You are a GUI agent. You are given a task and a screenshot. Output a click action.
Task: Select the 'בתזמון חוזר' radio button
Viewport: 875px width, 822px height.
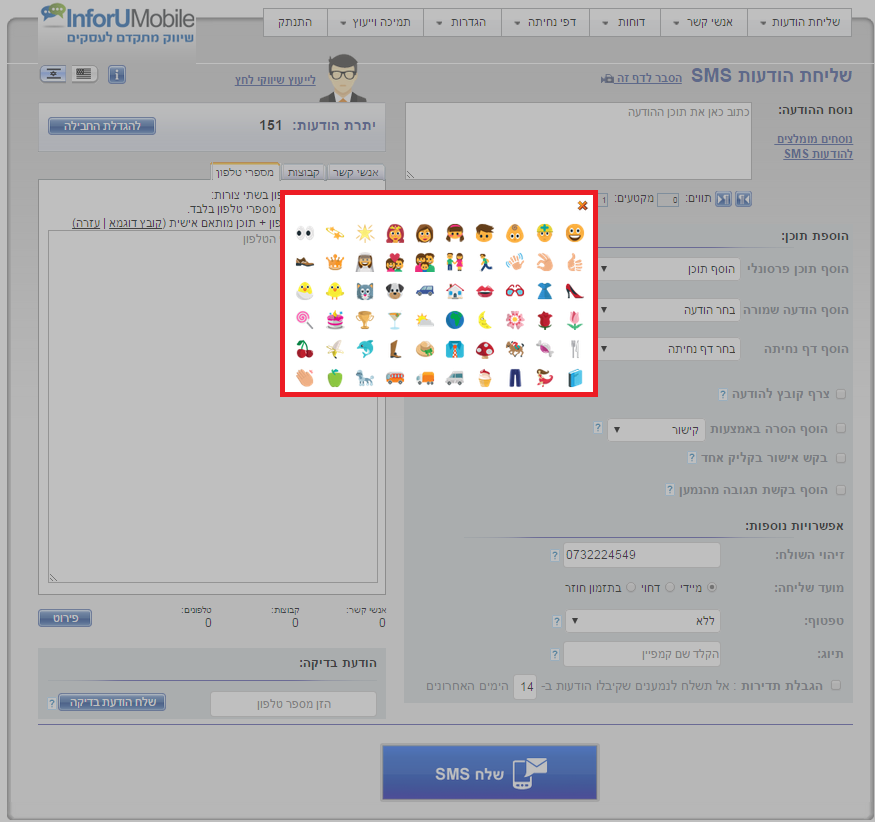point(631,587)
